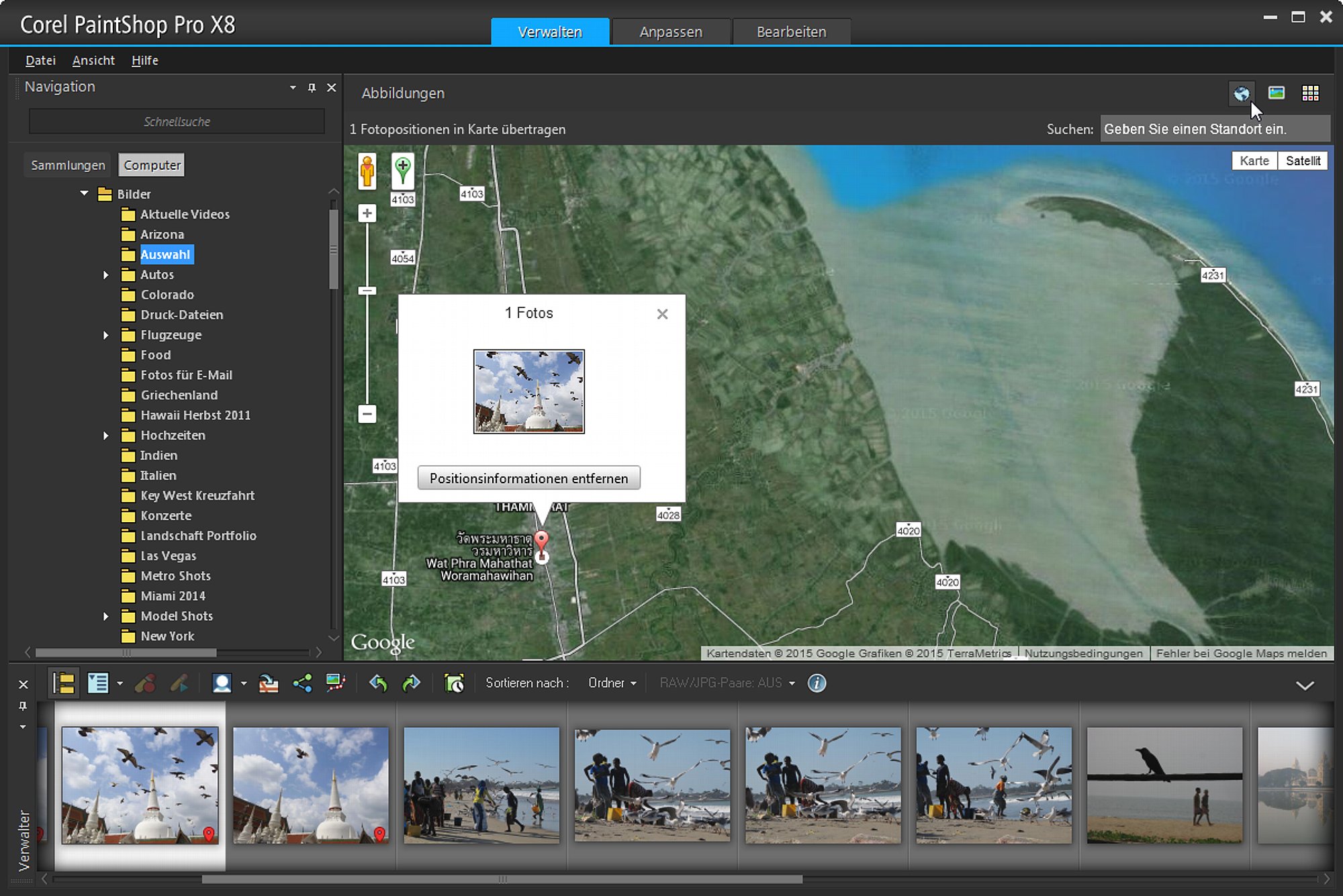Click the batch import icon
The height and width of the screenshot is (896, 1343).
click(x=269, y=683)
